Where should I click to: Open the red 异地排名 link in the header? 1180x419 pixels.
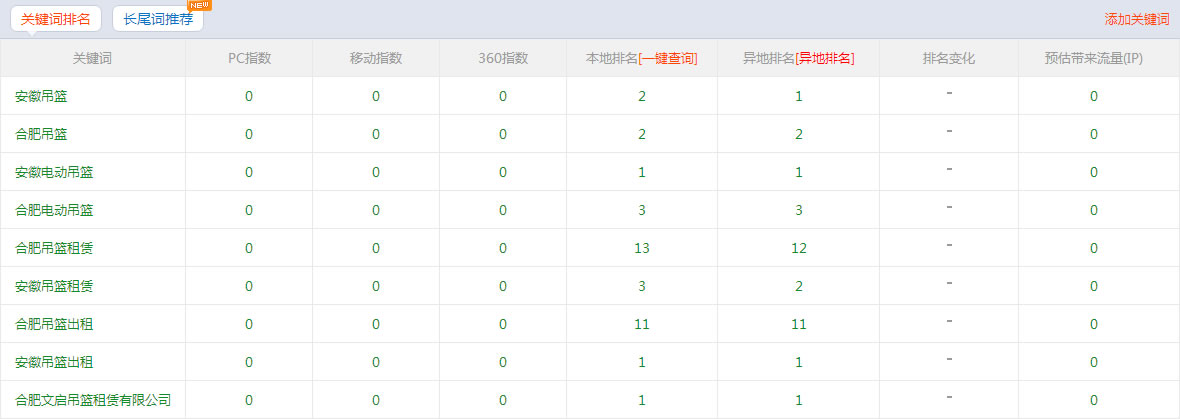click(824, 58)
